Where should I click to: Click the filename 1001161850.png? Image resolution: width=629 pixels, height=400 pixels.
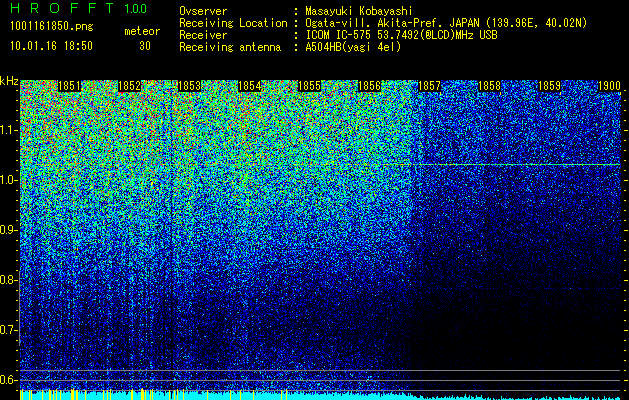52,27
